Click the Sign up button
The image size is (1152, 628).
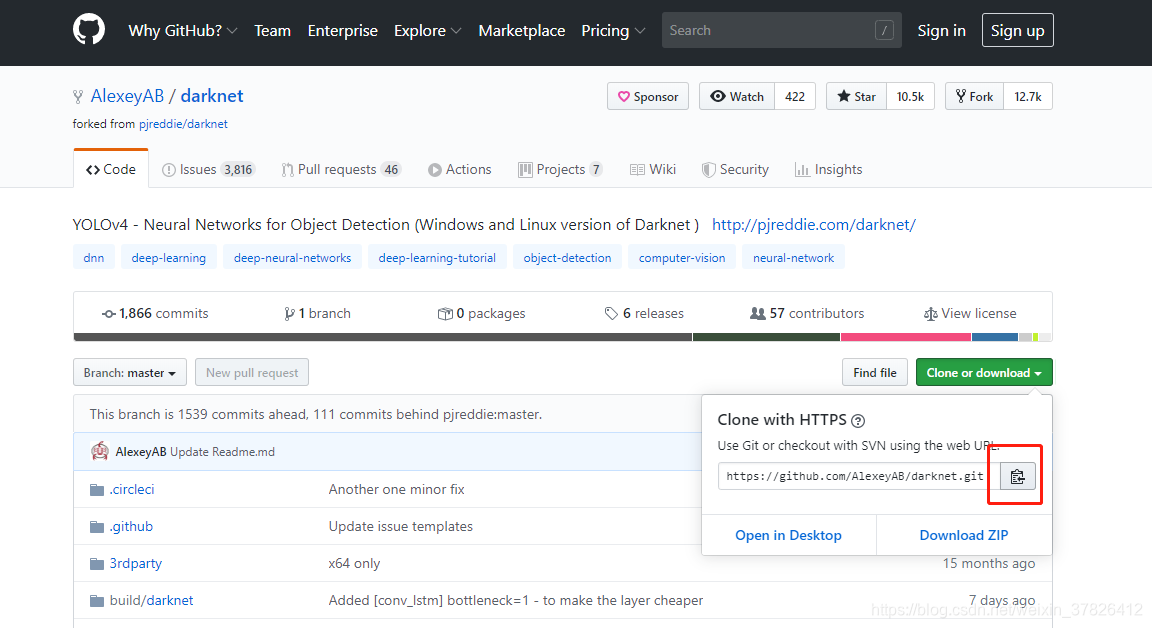click(x=1018, y=30)
